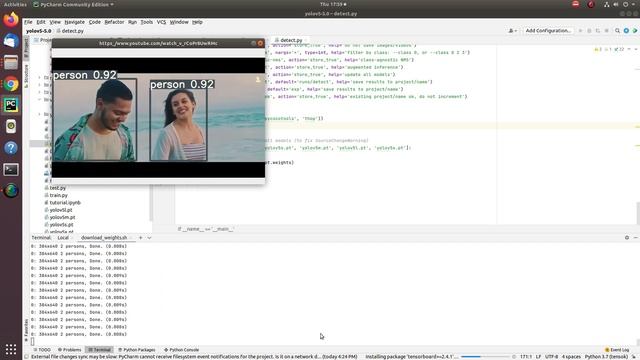Open test.py in project tree

(58, 188)
